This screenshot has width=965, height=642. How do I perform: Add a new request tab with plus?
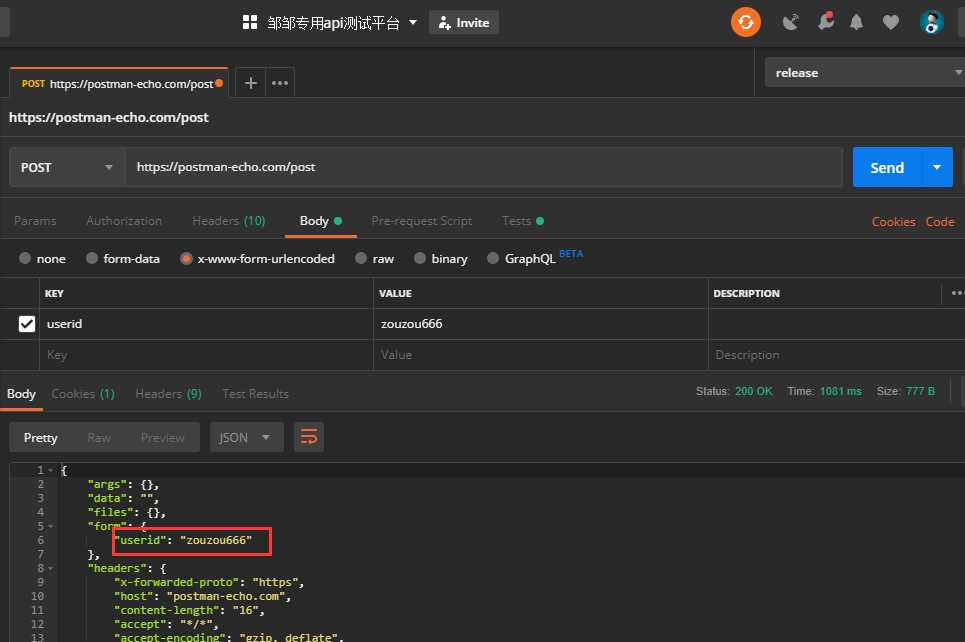(x=250, y=82)
